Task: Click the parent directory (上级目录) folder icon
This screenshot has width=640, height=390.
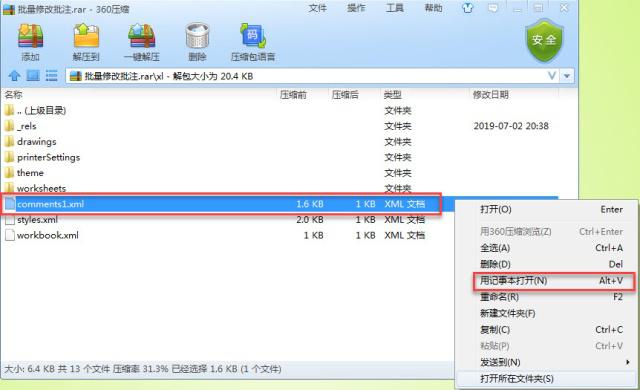Action: 9,111
